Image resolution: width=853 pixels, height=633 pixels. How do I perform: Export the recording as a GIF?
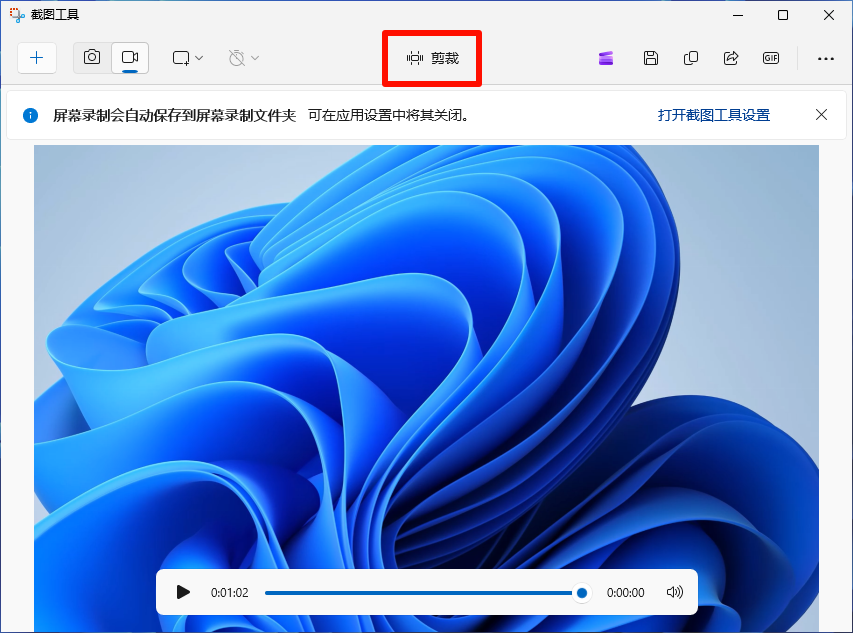(x=770, y=58)
